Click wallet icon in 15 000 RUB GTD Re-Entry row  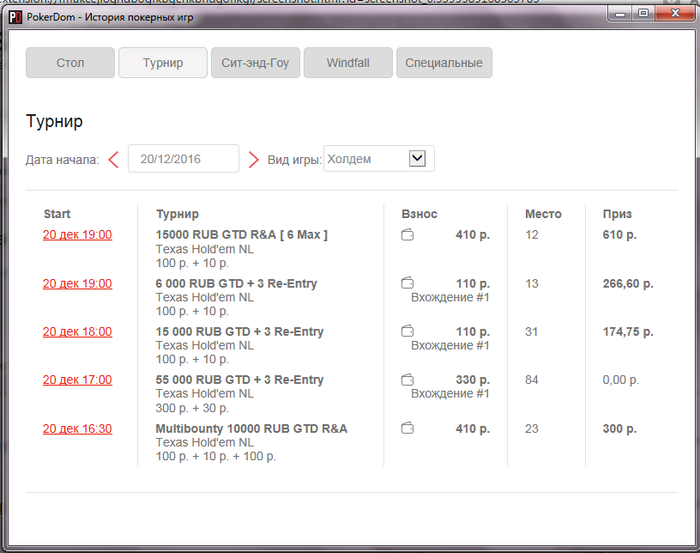[x=407, y=331]
